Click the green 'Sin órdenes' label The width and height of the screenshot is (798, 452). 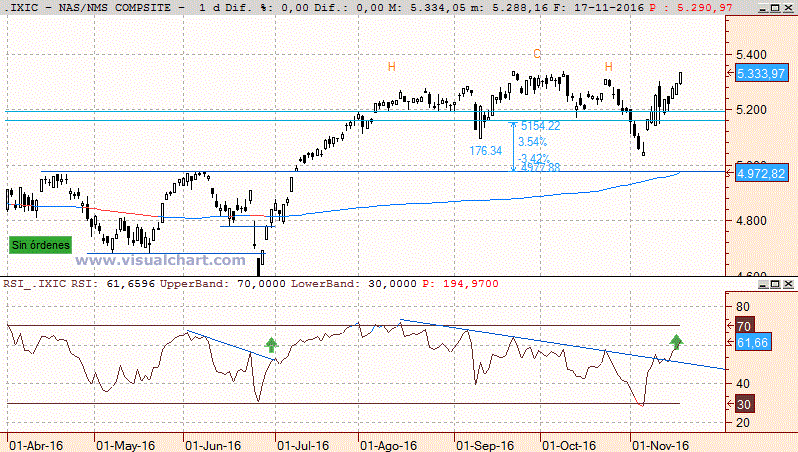[x=41, y=245]
